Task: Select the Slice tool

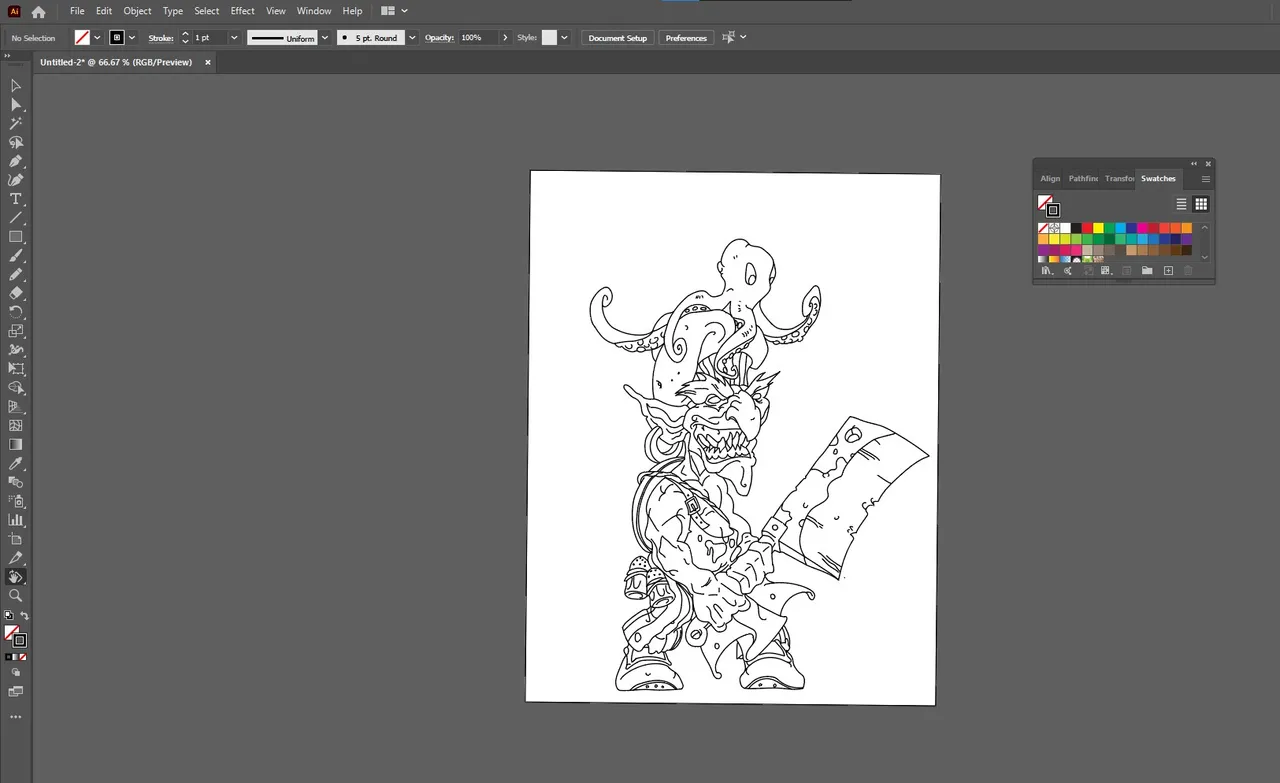Action: (16, 558)
